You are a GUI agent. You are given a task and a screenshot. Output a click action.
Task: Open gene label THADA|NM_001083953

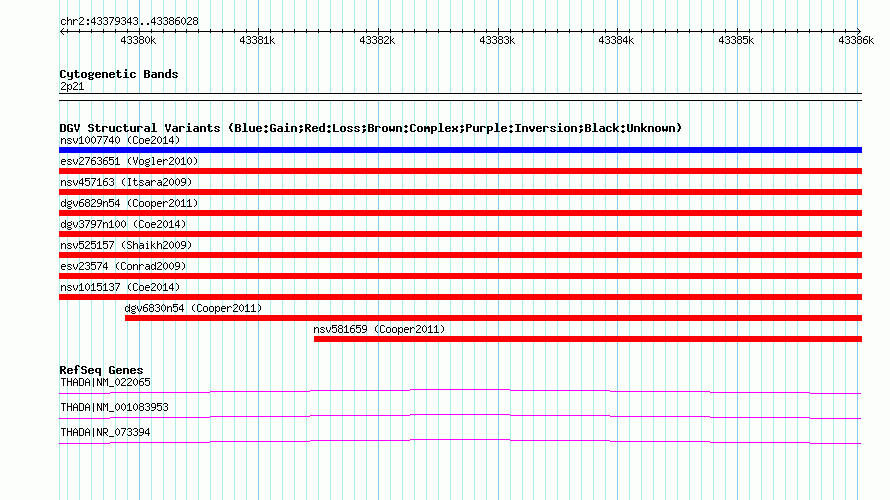pyautogui.click(x=114, y=407)
